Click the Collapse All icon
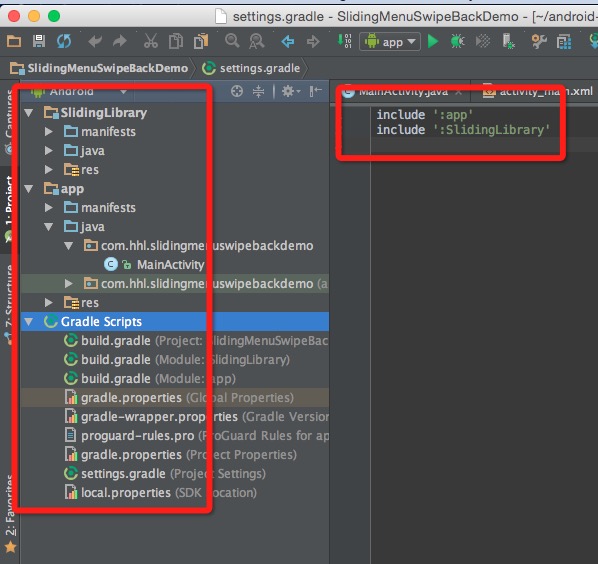Viewport: 598px width, 564px height. [x=258, y=91]
